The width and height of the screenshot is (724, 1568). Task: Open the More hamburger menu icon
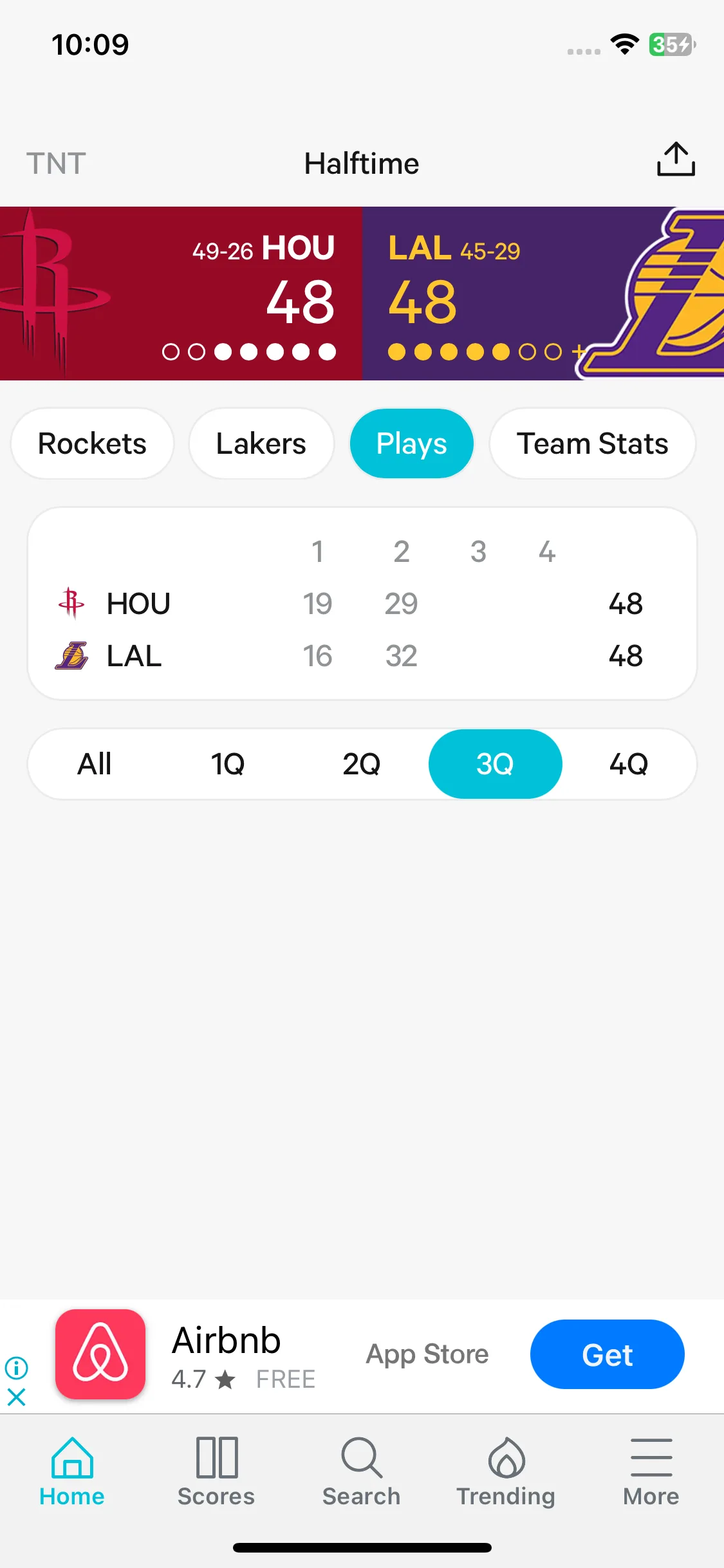click(651, 1457)
